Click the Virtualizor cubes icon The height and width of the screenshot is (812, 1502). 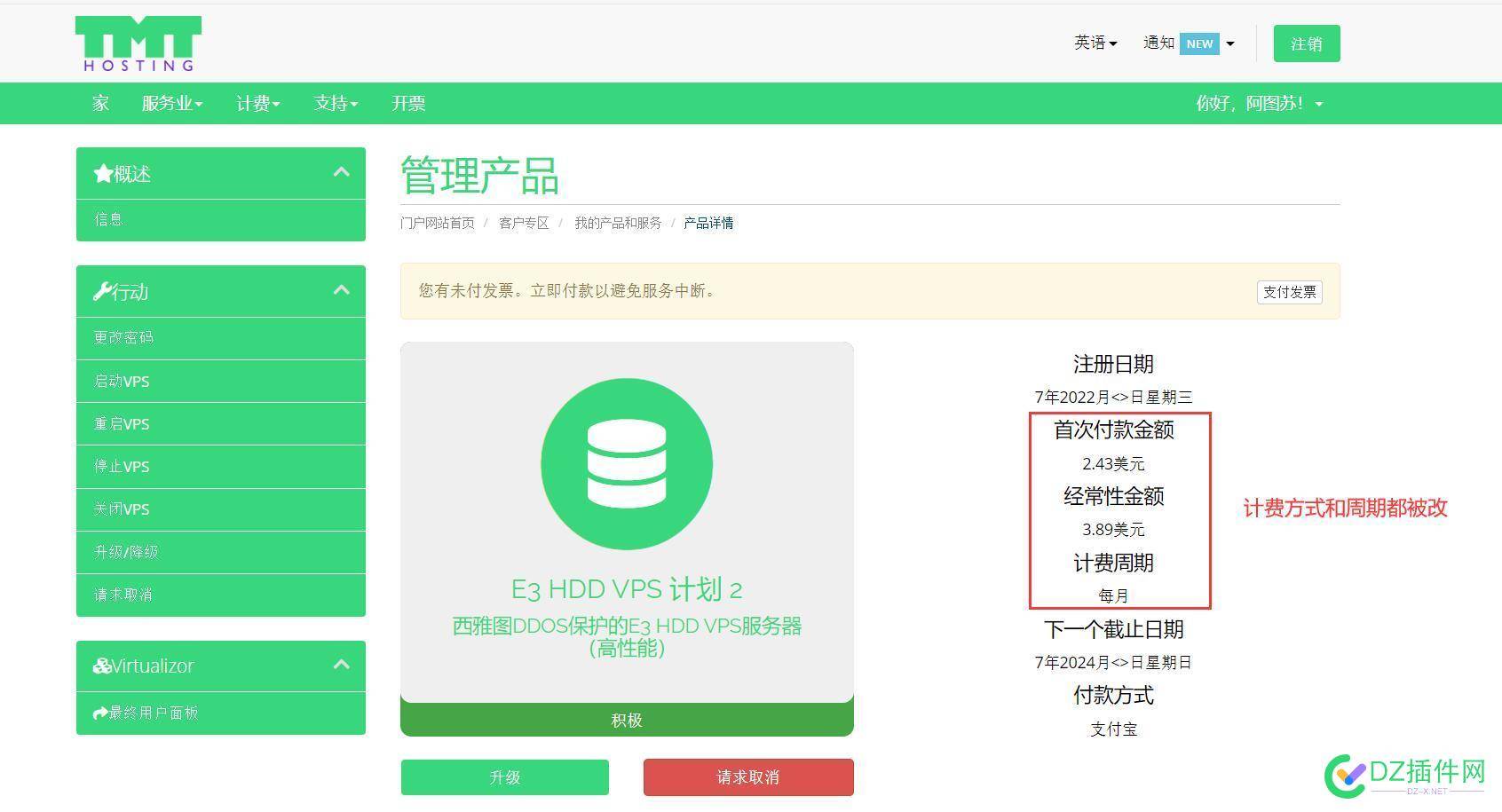coord(102,666)
